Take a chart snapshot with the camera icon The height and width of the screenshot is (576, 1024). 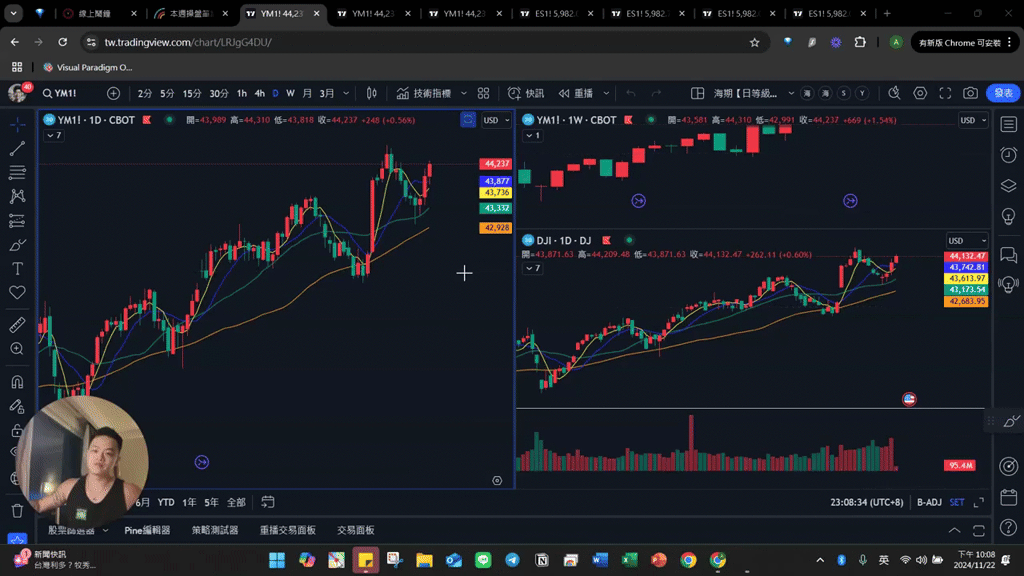coord(972,93)
